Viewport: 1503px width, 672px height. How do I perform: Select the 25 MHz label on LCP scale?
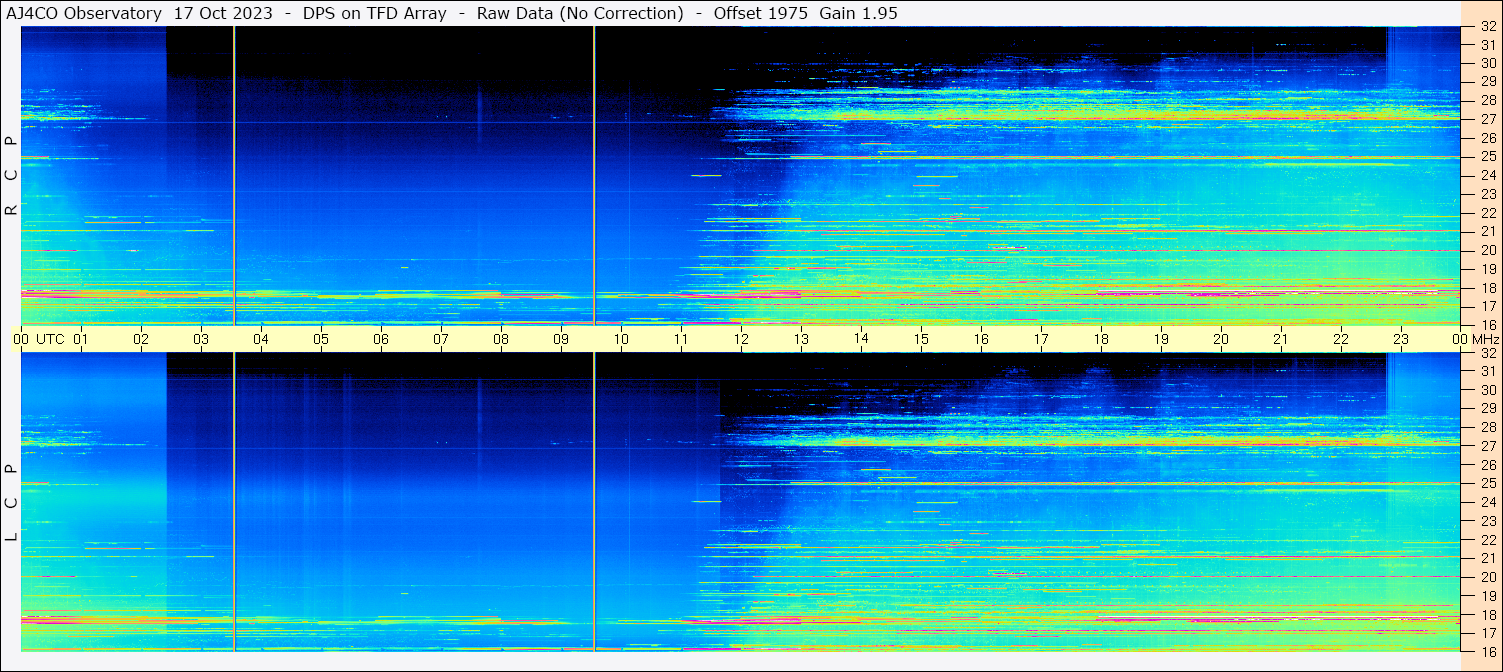(1487, 484)
